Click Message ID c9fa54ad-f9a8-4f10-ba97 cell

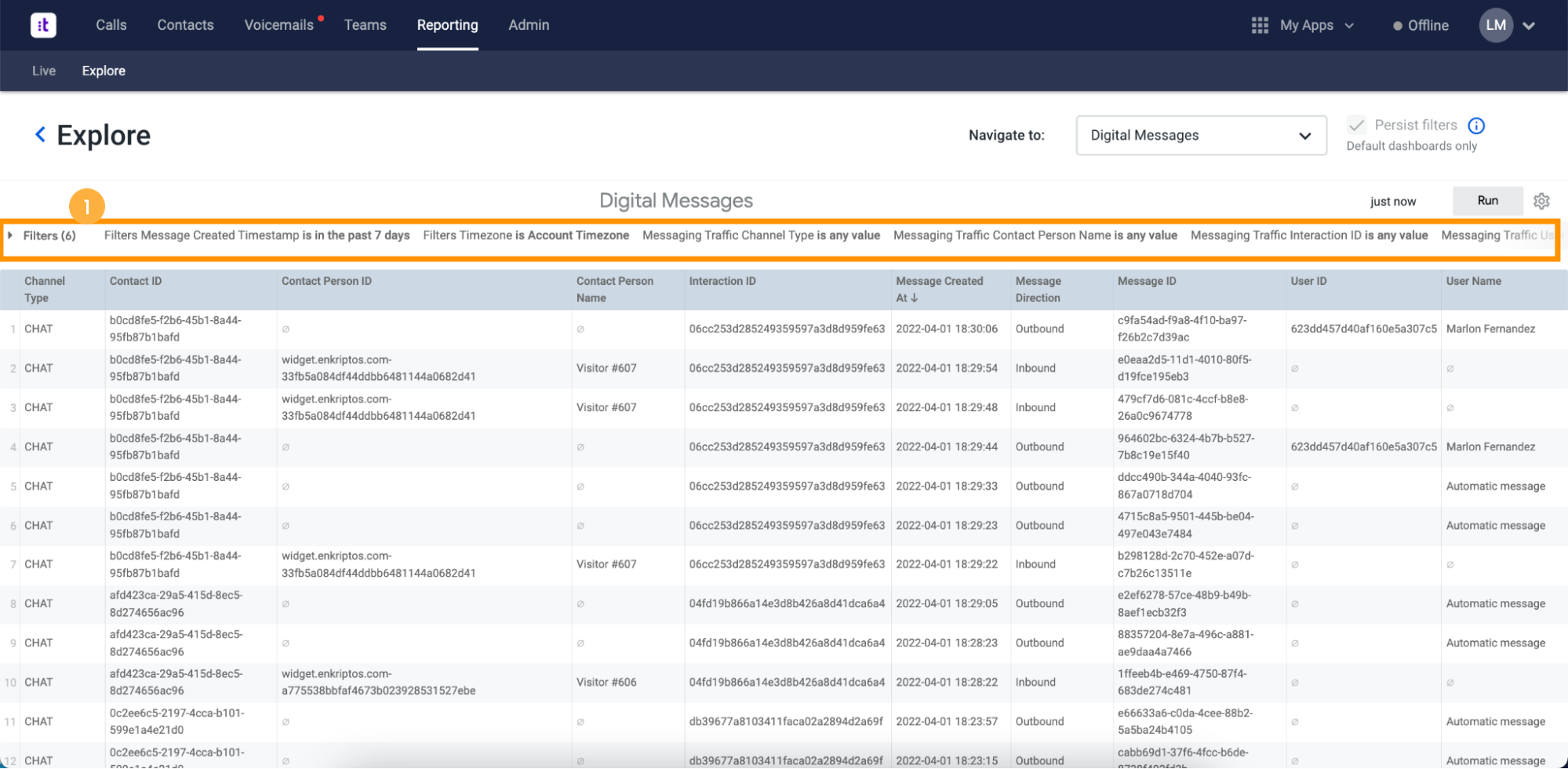pos(1182,329)
